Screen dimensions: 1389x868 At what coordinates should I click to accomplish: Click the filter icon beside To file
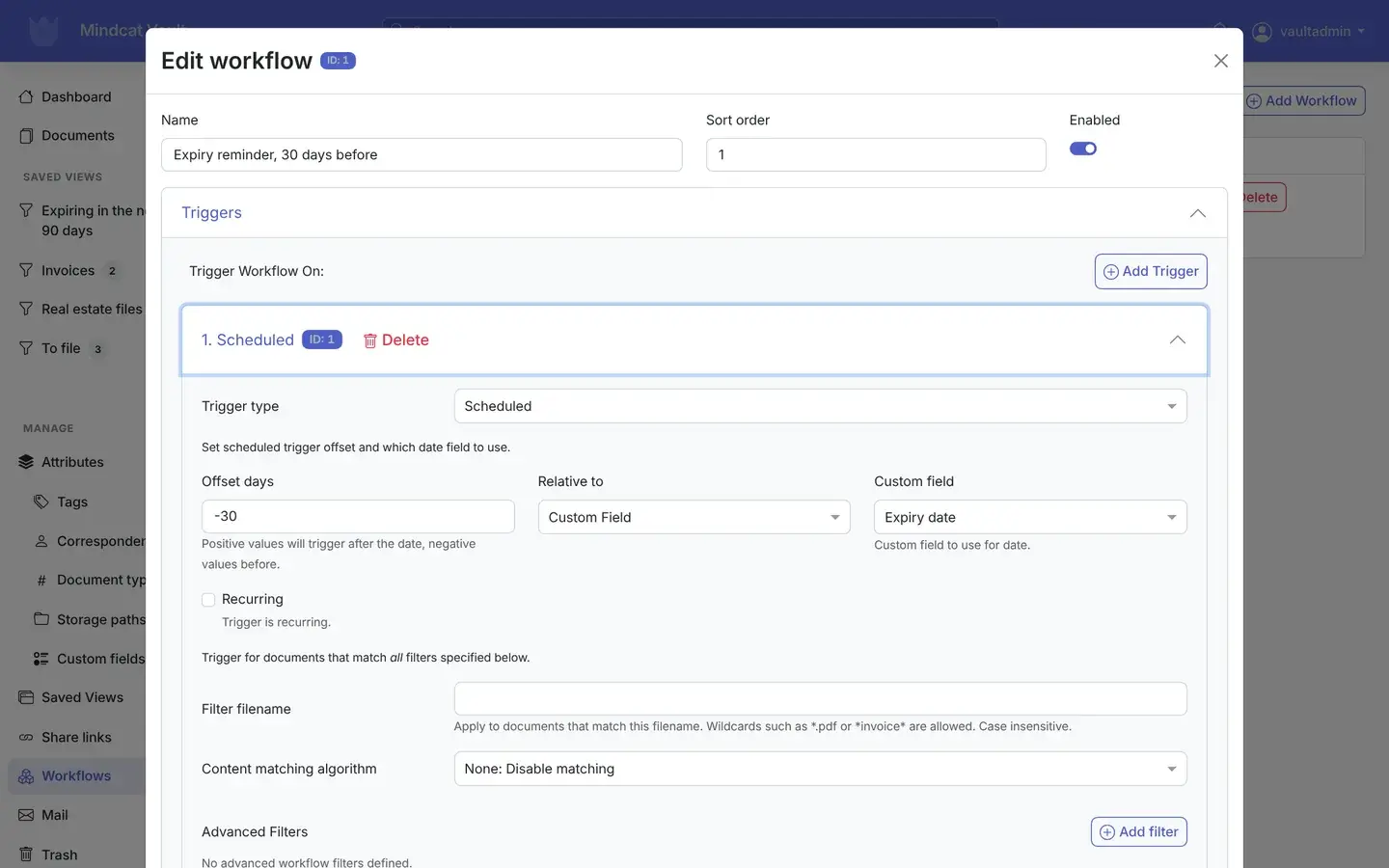pos(26,348)
